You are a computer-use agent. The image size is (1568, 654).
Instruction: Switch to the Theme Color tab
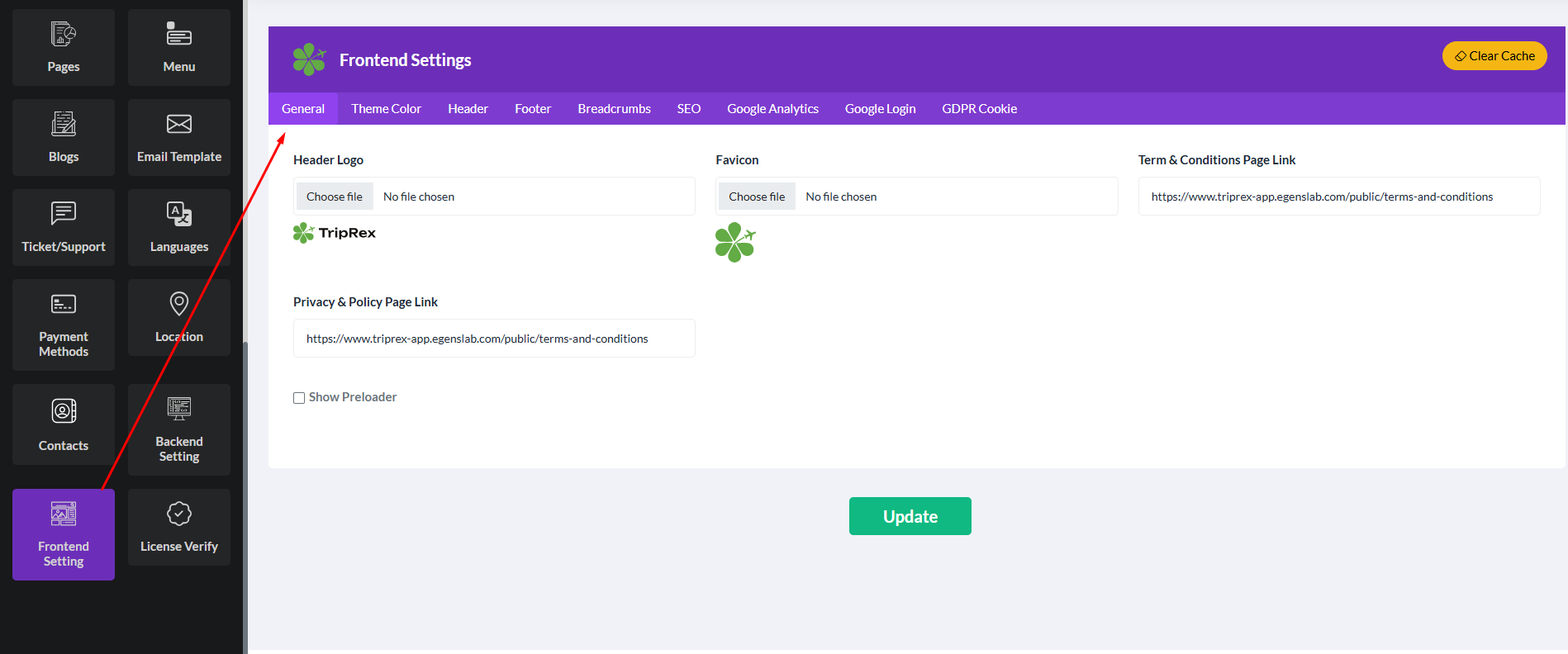(x=386, y=109)
